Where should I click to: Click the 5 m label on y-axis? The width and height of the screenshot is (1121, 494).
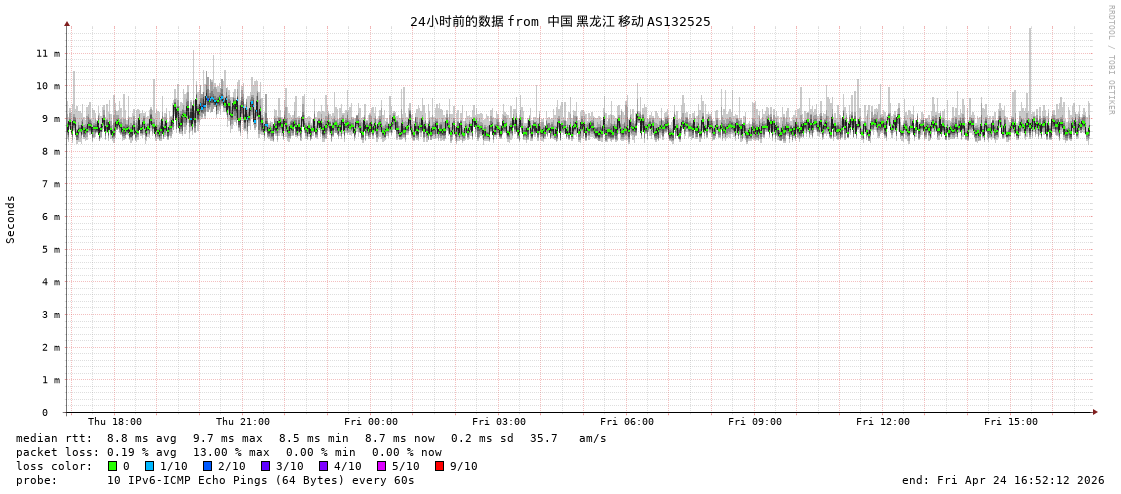tap(51, 249)
